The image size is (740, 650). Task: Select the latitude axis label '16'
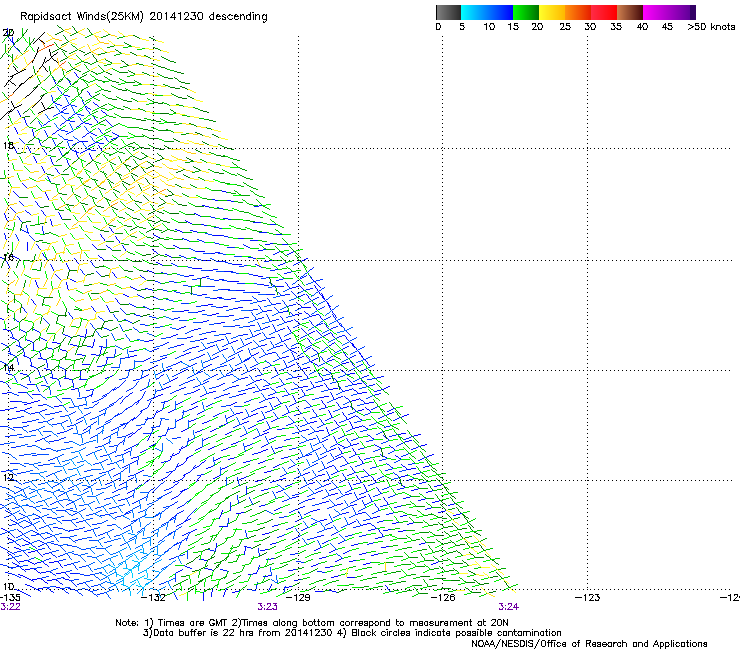pyautogui.click(x=8, y=258)
